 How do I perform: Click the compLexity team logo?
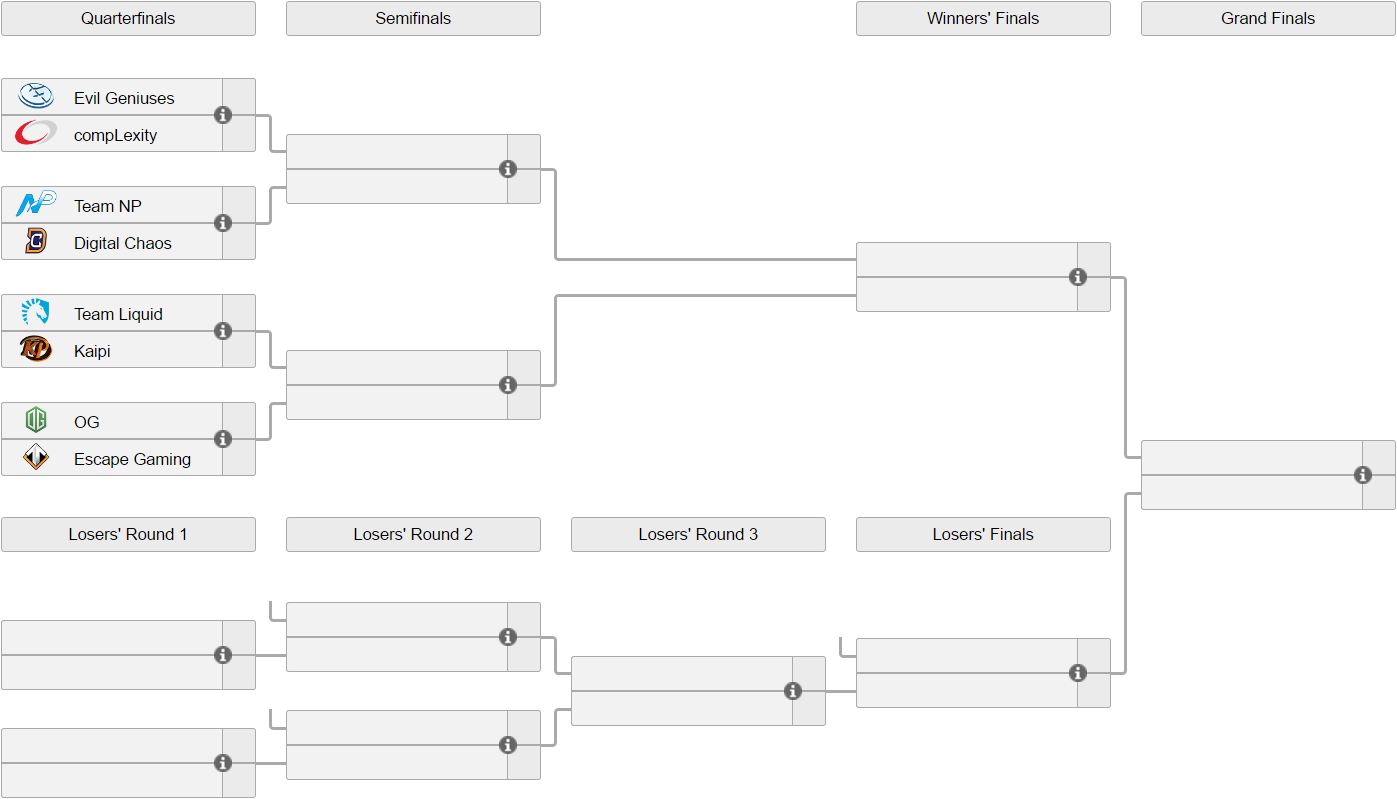point(36,134)
